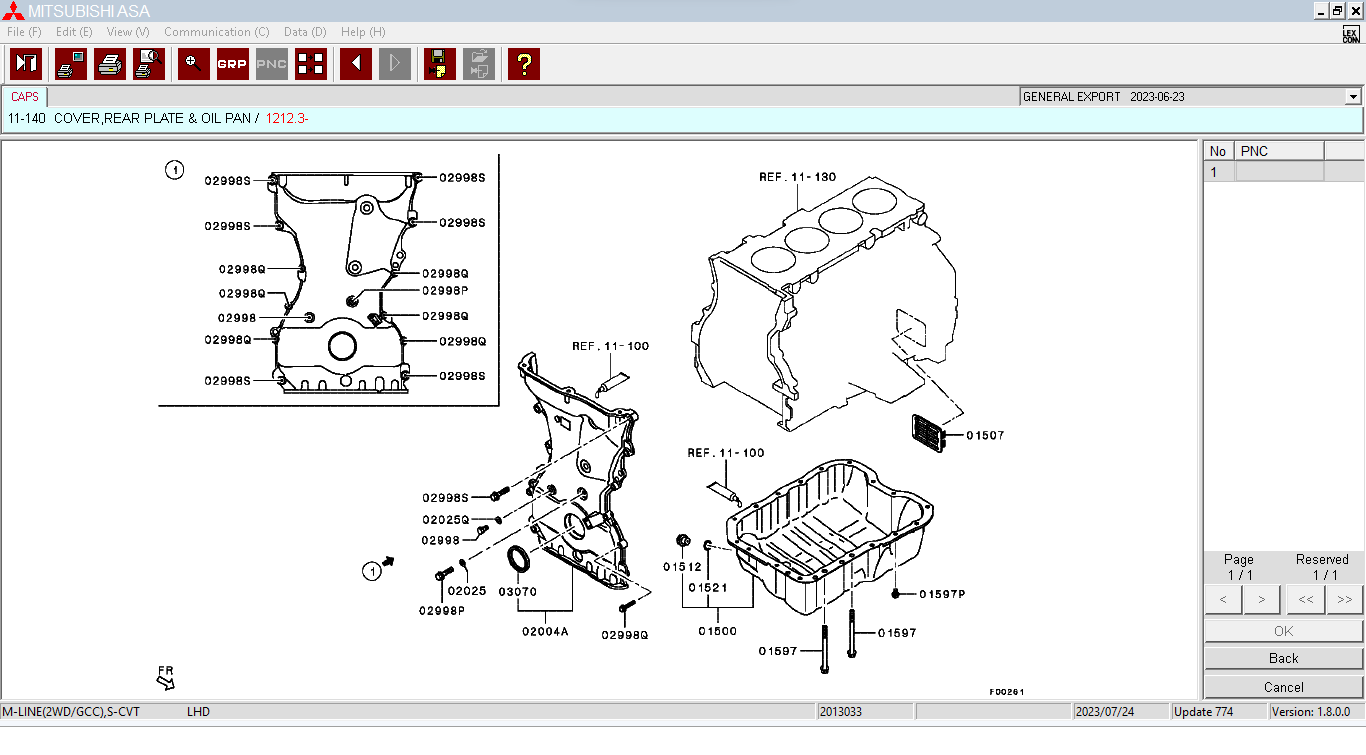Click the multi-illustration view icon
The image size is (1366, 755).
310,64
